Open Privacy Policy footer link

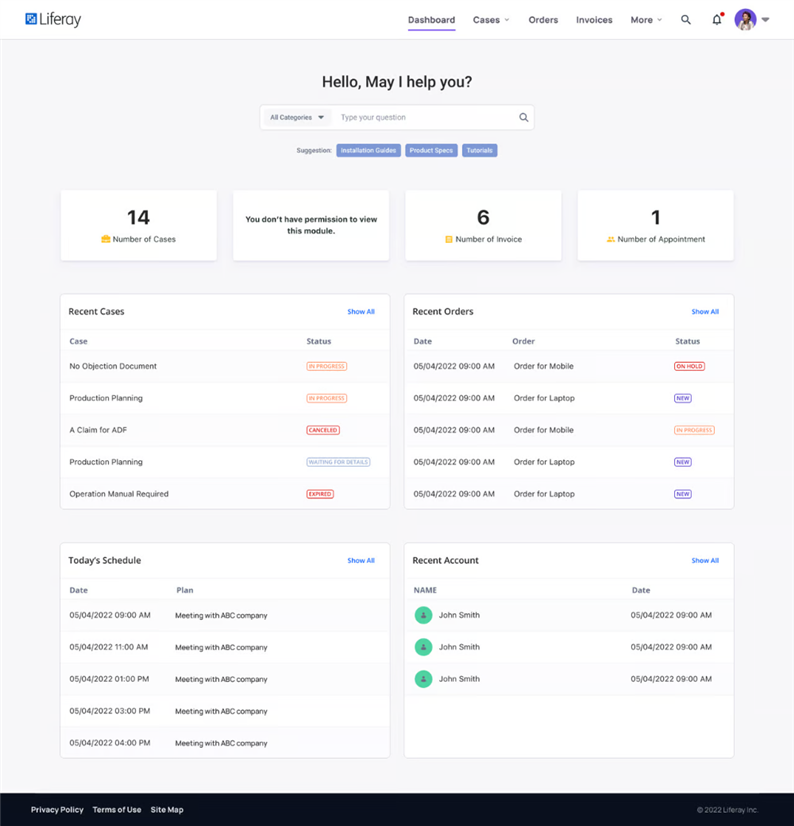57,810
